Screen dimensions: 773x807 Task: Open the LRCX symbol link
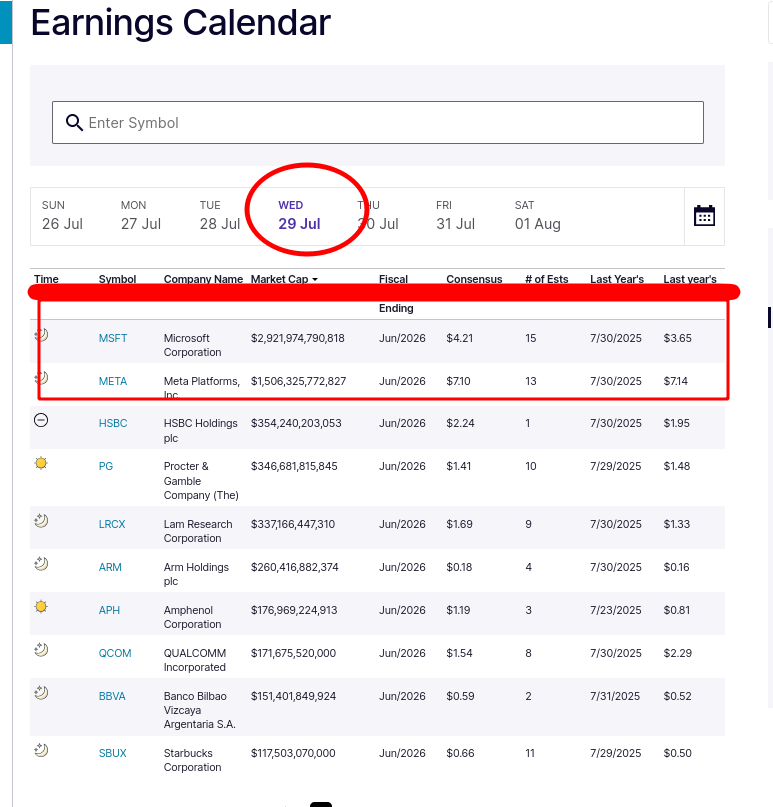[112, 524]
